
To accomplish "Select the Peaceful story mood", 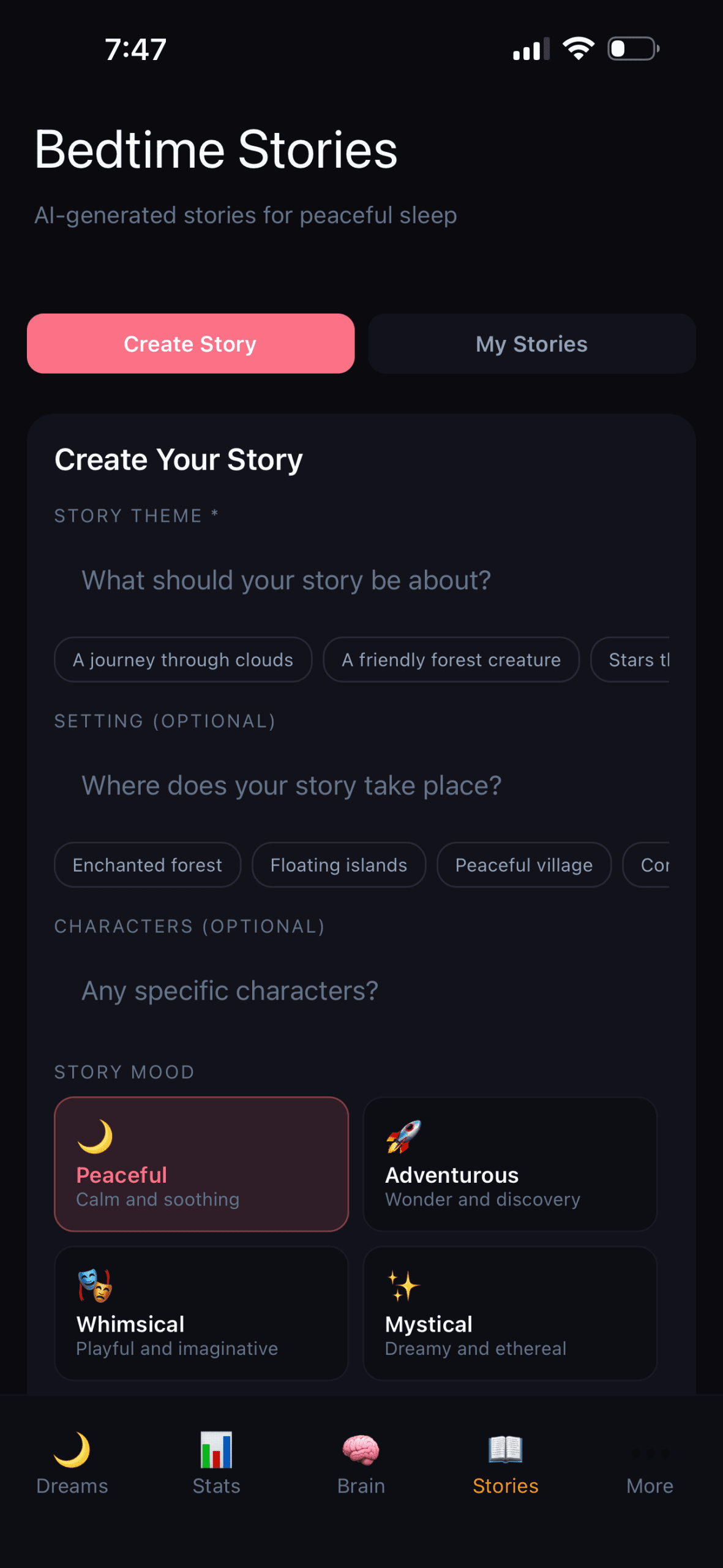I will (201, 1164).
